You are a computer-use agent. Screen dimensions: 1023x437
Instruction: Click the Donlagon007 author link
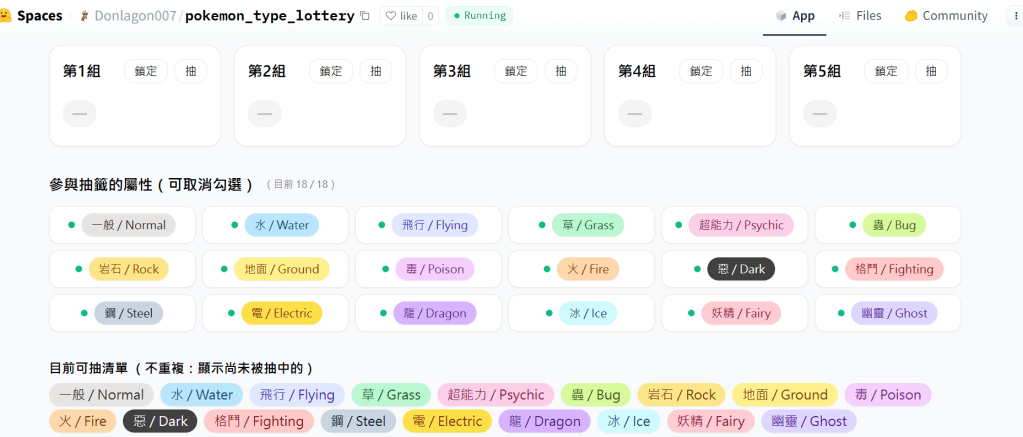tap(136, 16)
